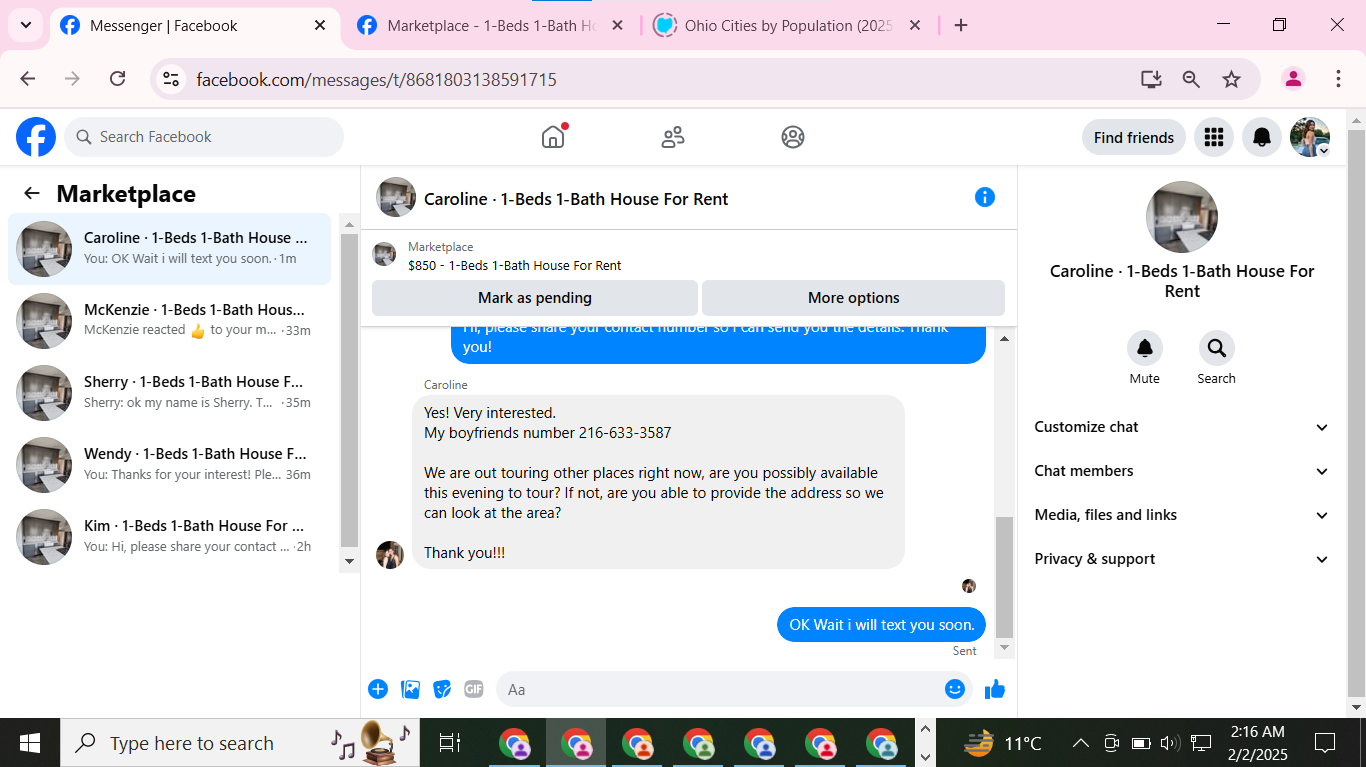
Task: Open Windows notification center
Action: (1326, 743)
